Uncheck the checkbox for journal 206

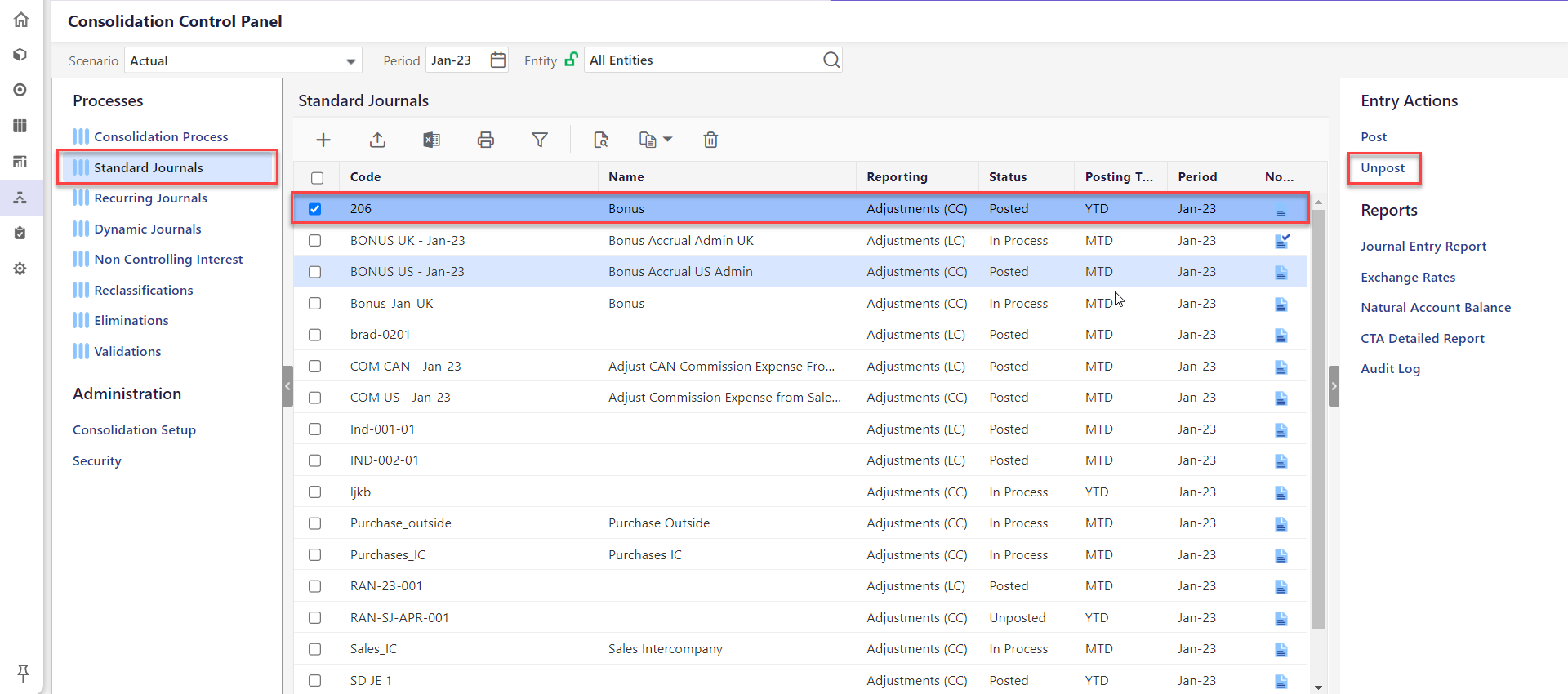click(x=315, y=209)
